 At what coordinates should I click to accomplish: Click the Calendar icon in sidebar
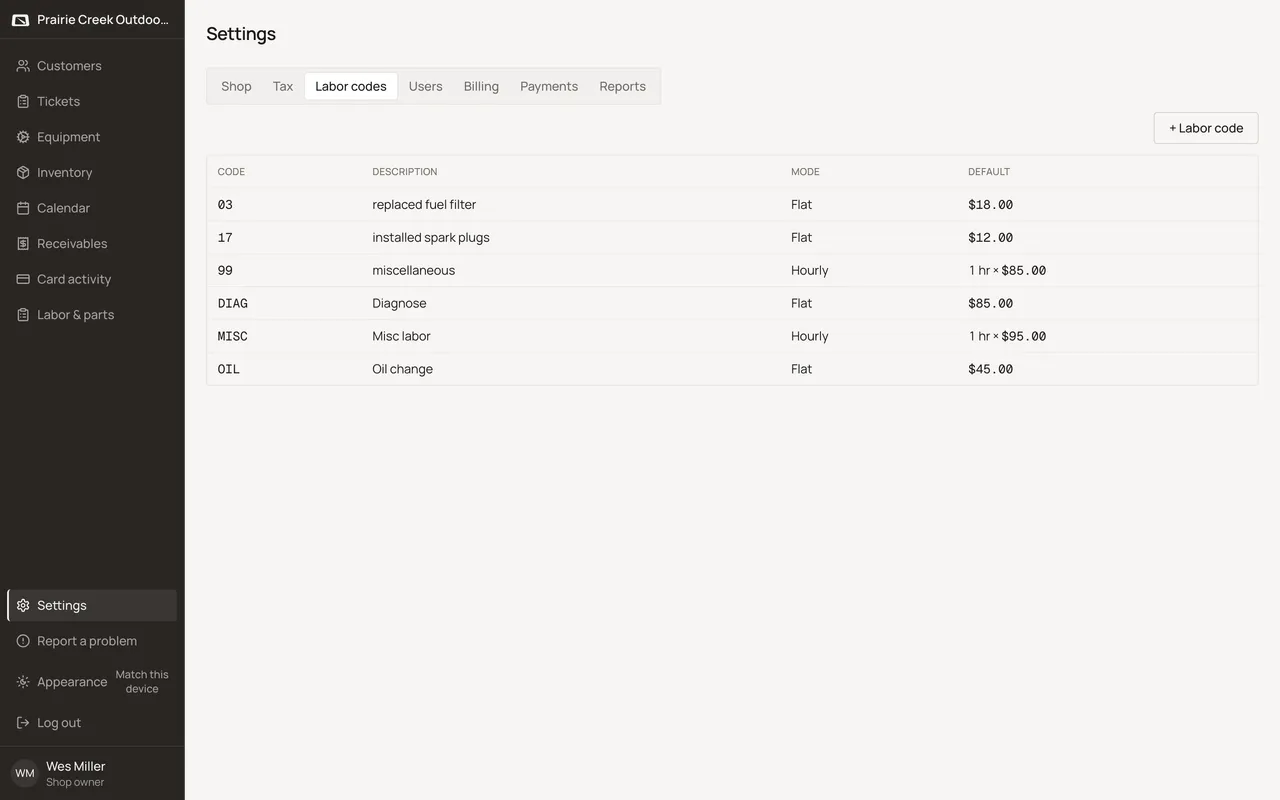click(23, 208)
